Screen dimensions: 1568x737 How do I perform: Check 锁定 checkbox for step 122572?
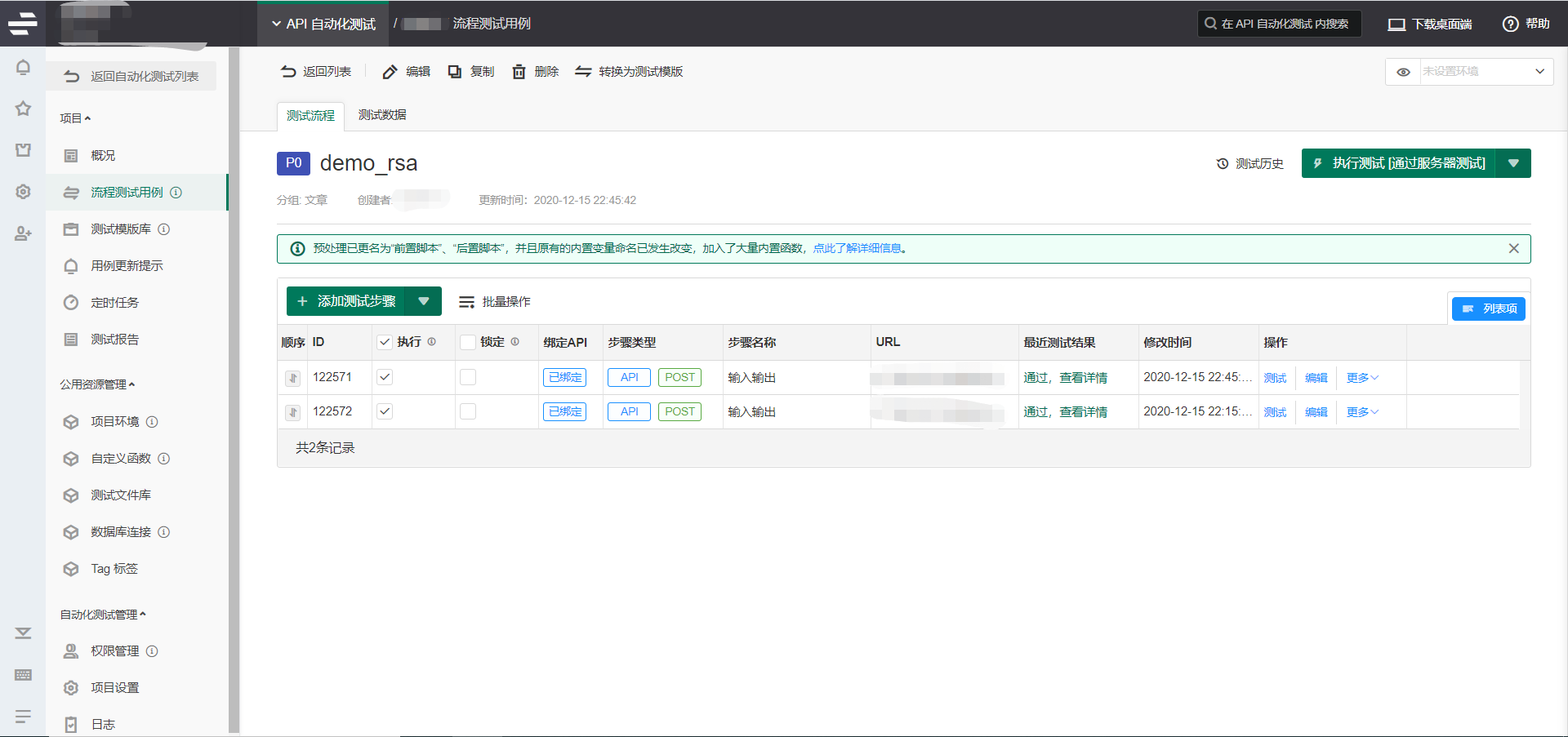(468, 411)
